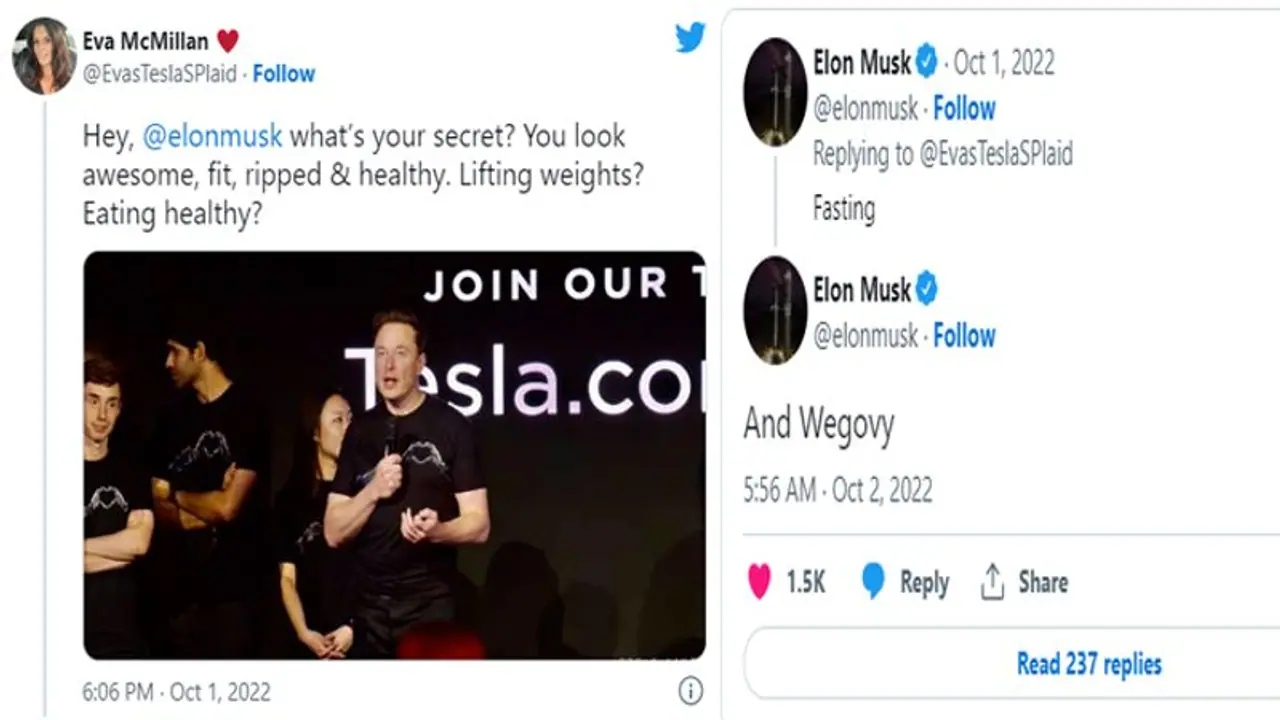Click the share upload arrow icon
This screenshot has width=1280, height=720.
(991, 581)
